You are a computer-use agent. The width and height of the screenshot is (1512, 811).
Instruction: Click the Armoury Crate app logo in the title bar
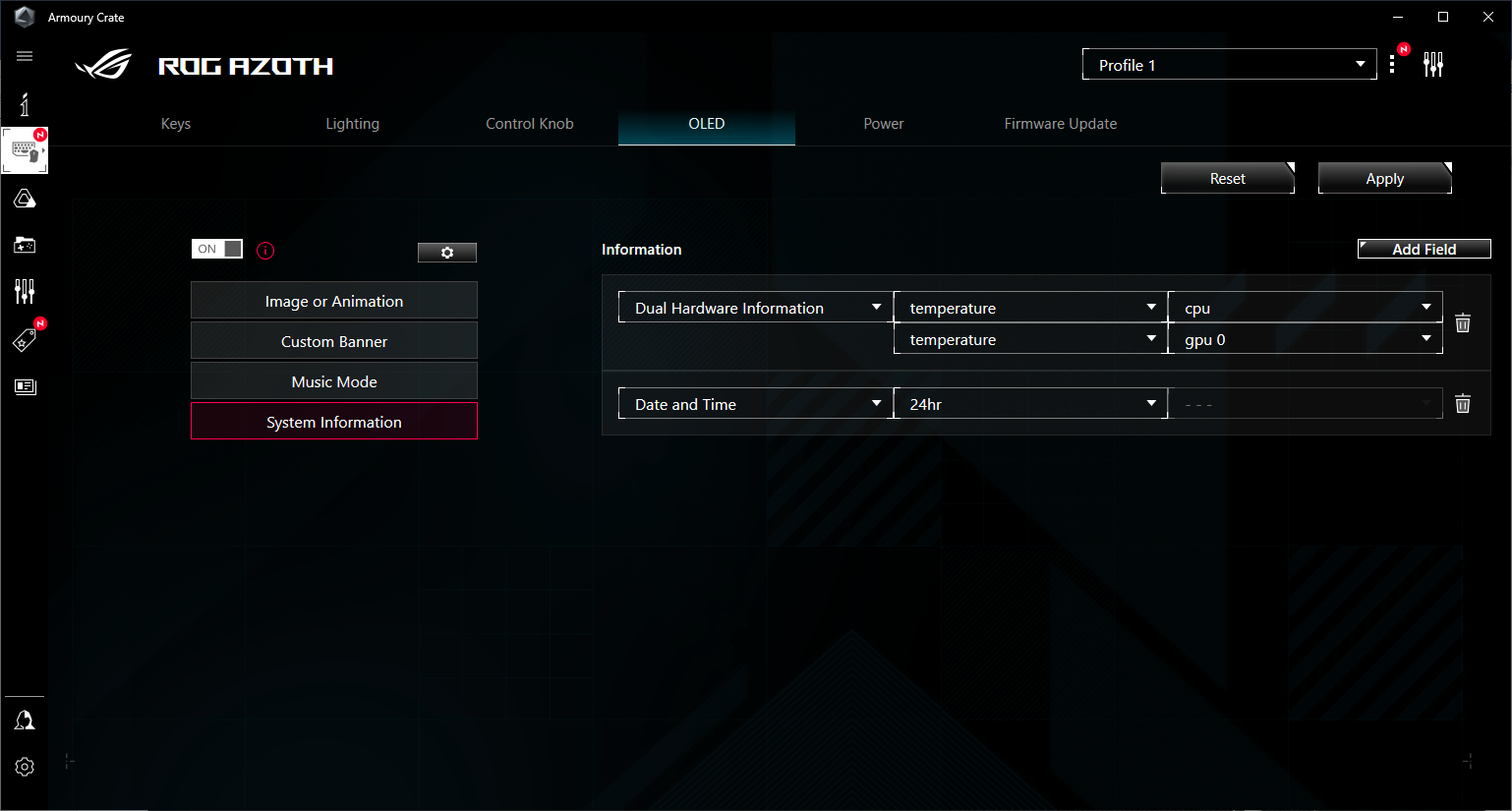click(x=25, y=17)
